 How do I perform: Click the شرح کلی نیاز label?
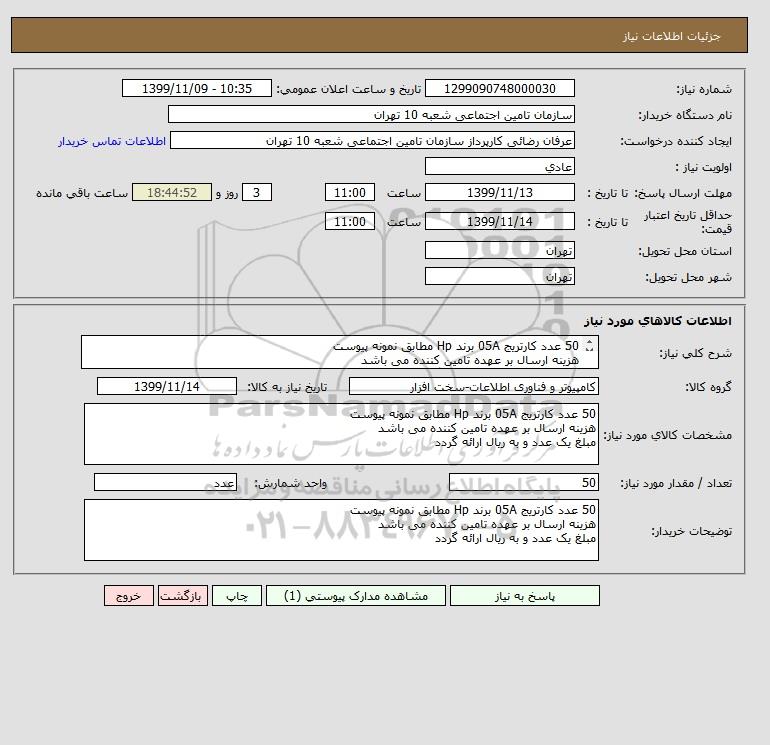[x=695, y=353]
